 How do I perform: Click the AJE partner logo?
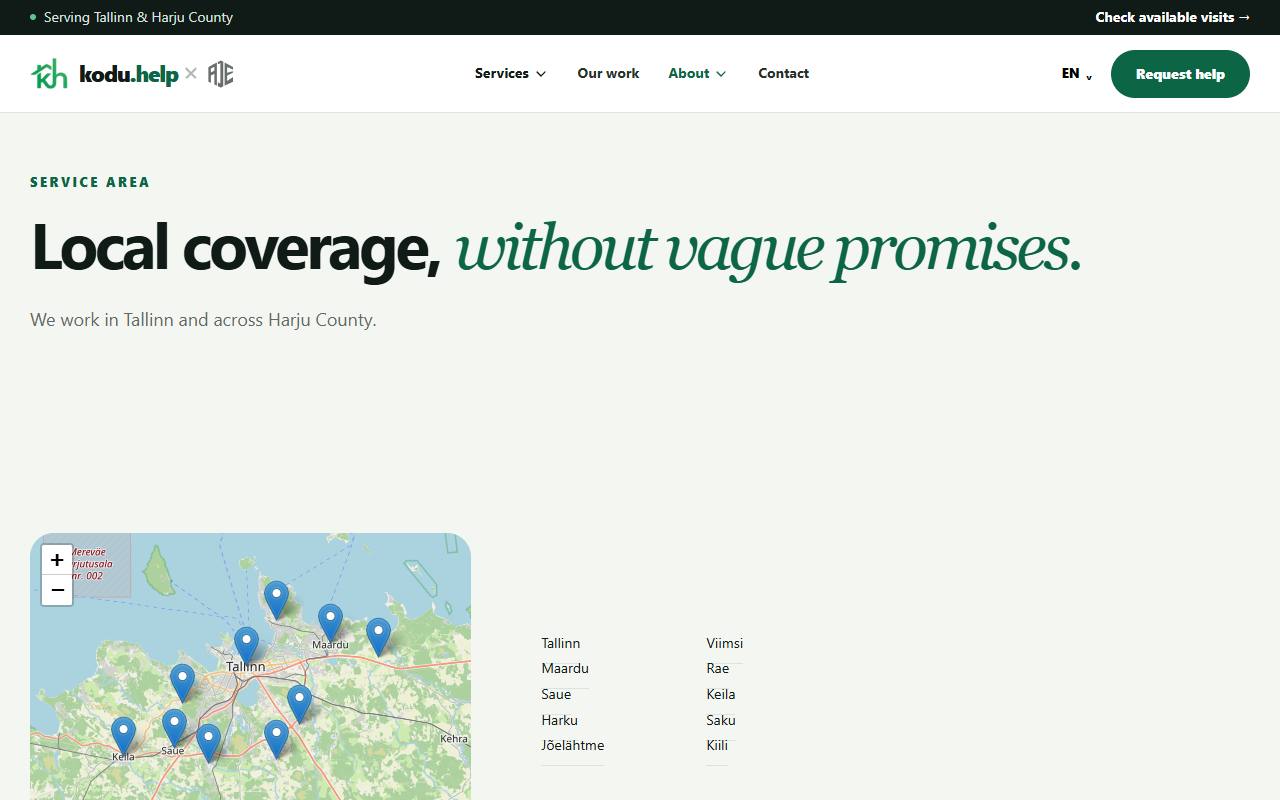pyautogui.click(x=221, y=74)
